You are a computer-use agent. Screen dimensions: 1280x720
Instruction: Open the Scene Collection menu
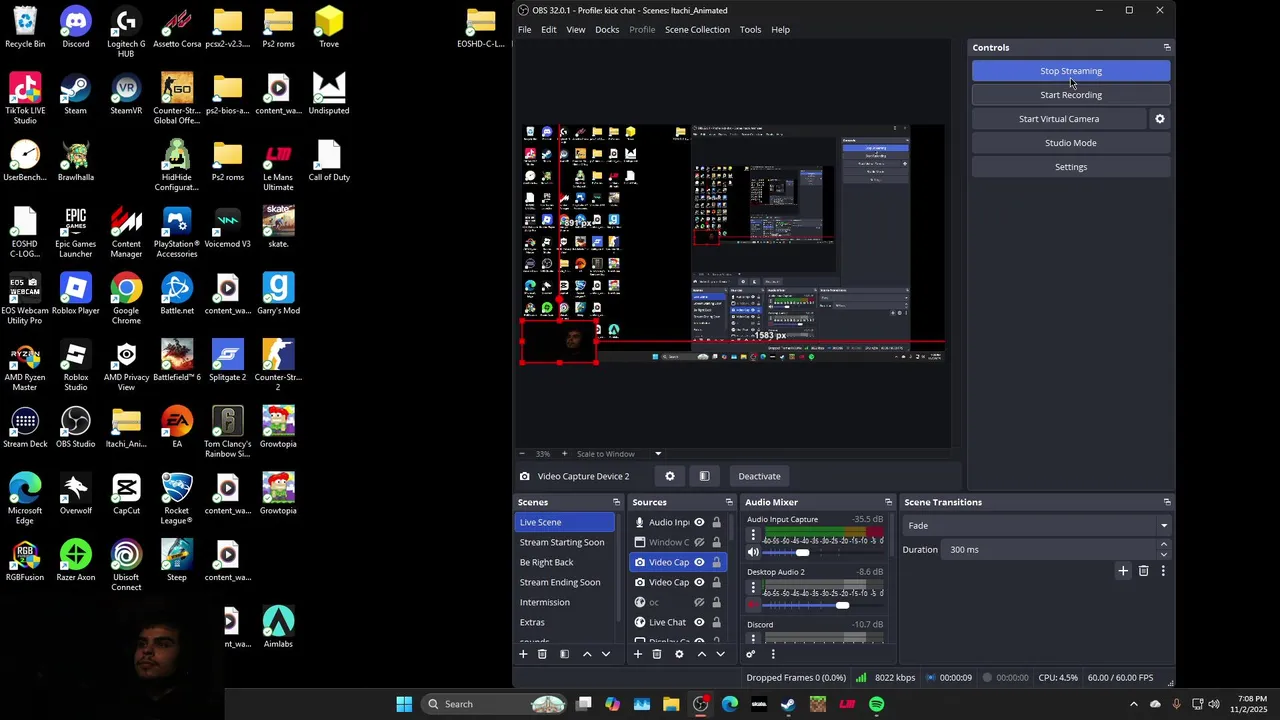tap(697, 30)
